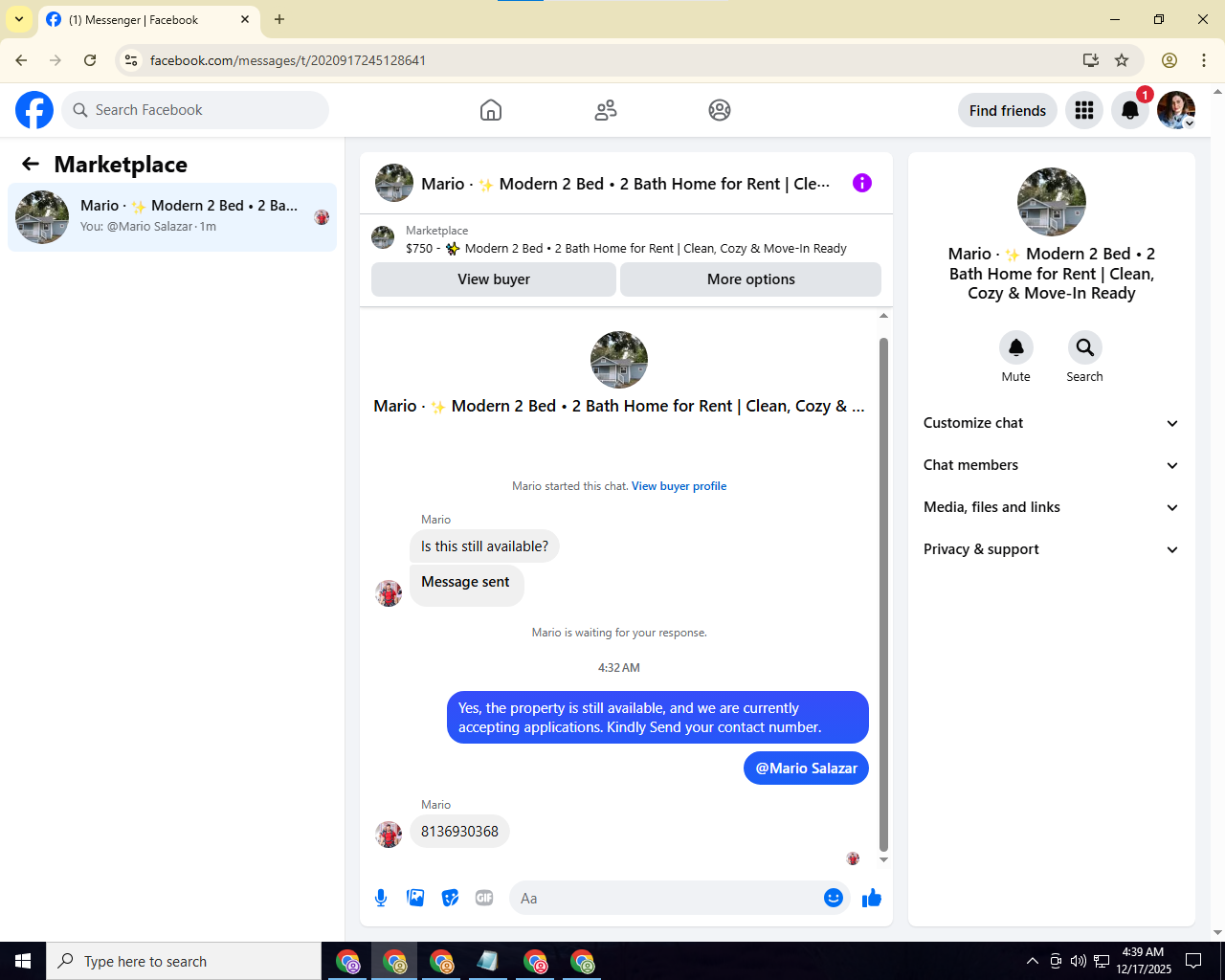View site information icon beside URL
The width and height of the screenshot is (1225, 980).
click(x=131, y=60)
